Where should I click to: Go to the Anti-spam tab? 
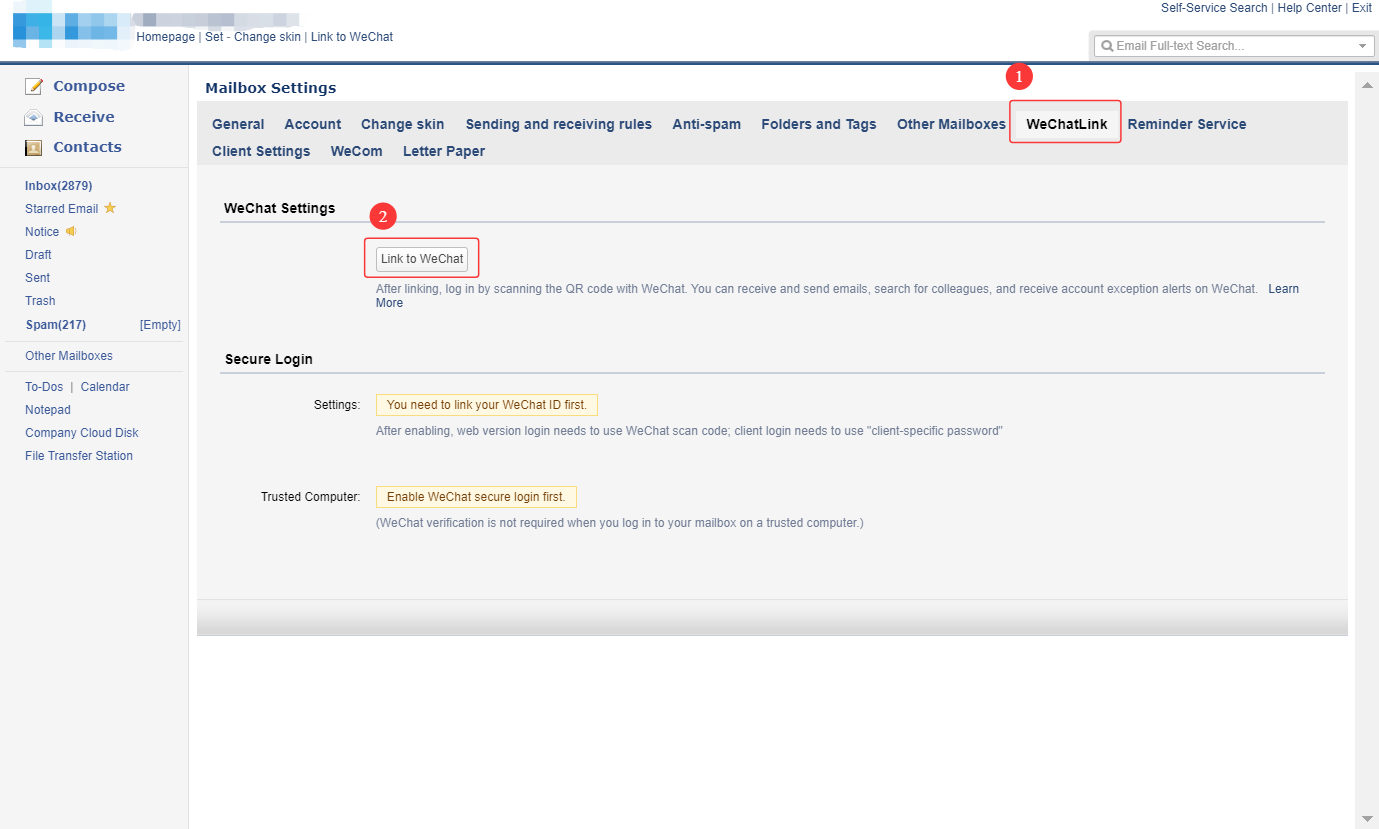click(706, 124)
